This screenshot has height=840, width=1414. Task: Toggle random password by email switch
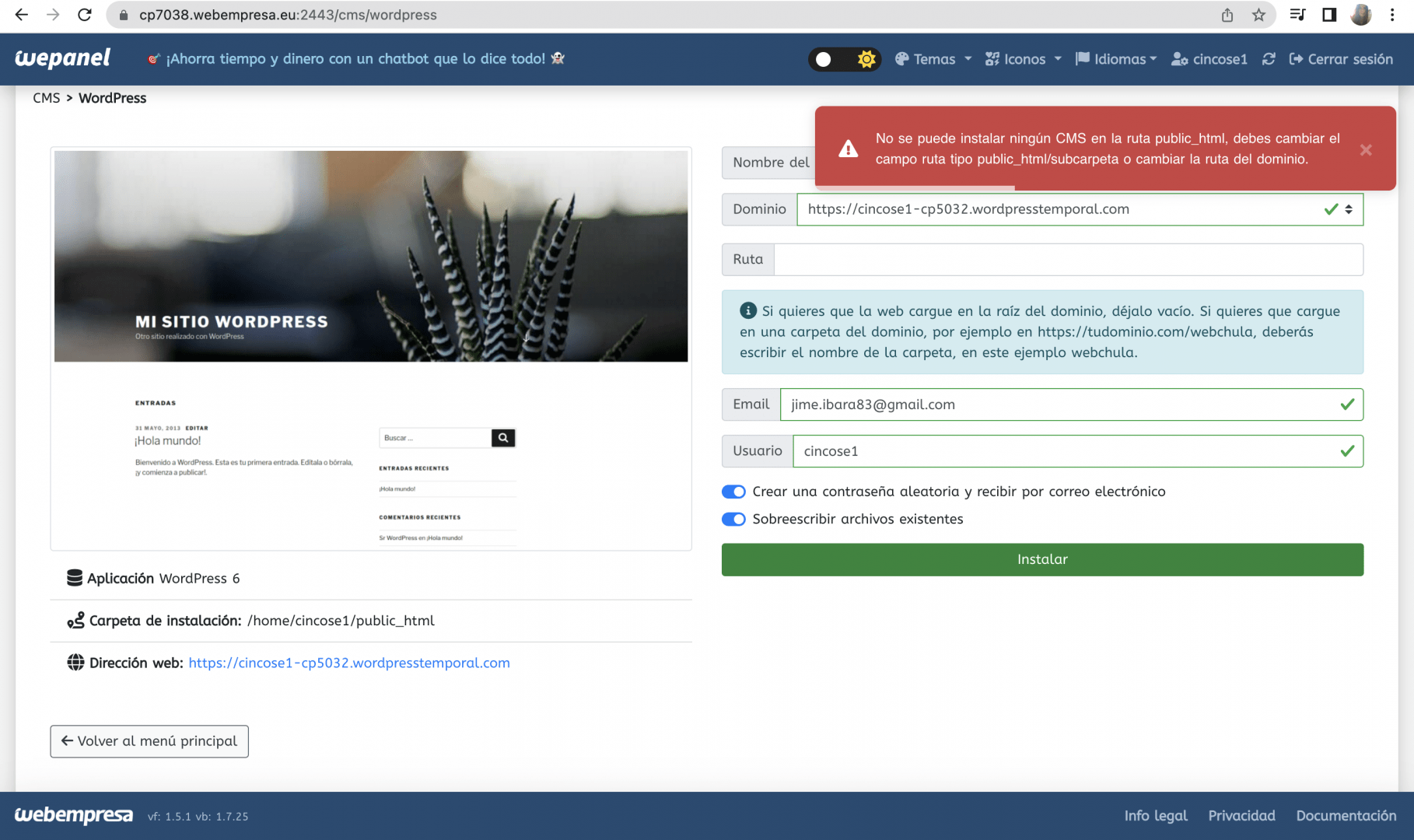[x=733, y=492]
